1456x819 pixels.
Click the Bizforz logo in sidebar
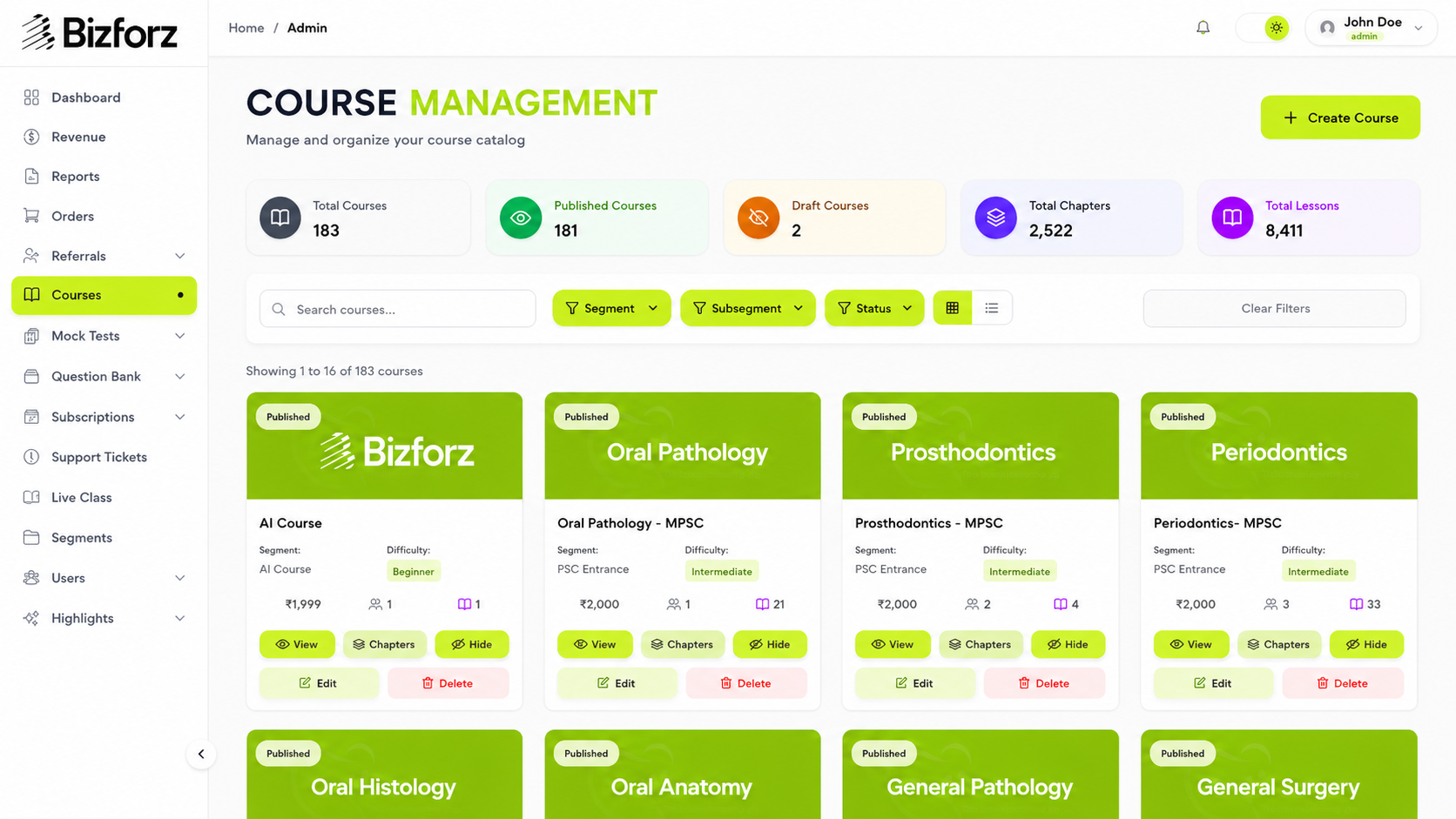(99, 33)
